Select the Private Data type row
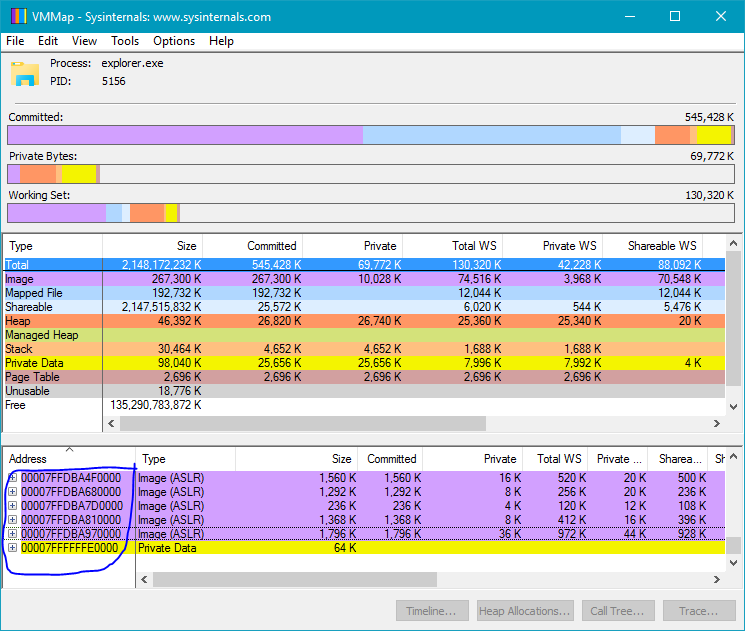This screenshot has width=745, height=631. [364, 363]
